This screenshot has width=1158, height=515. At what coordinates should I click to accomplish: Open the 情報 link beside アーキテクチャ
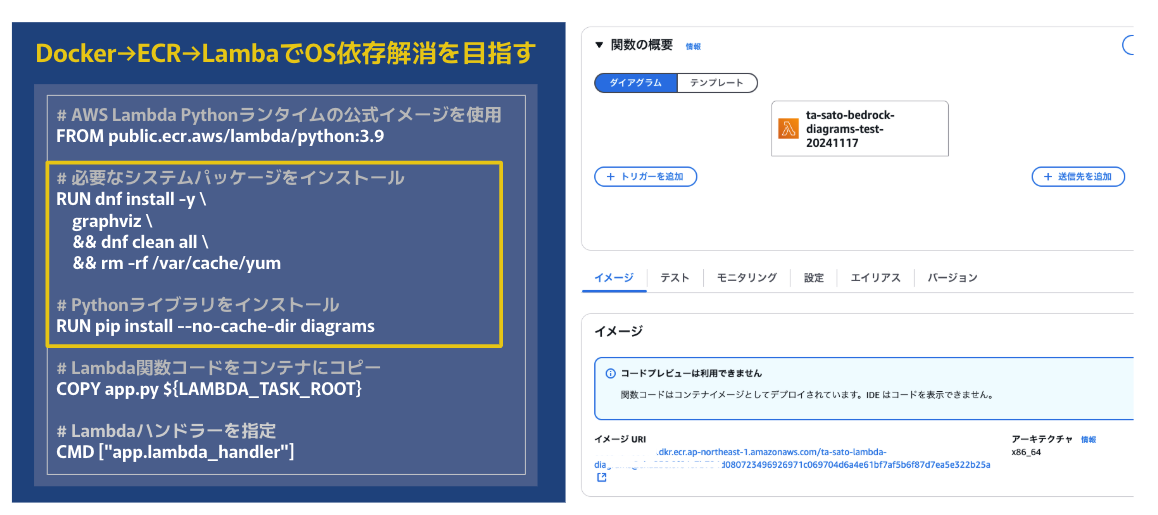(x=1089, y=439)
